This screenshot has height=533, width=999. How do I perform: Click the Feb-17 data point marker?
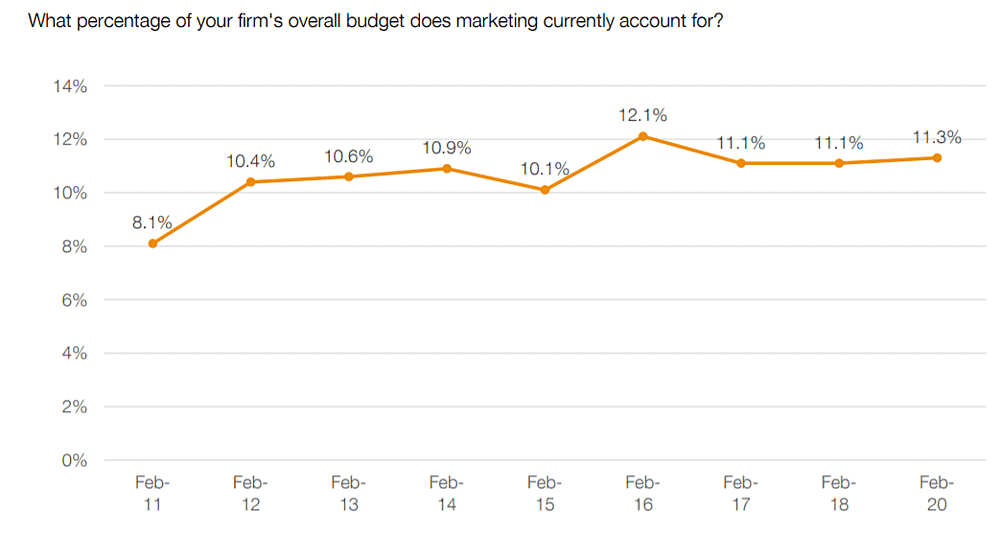[x=741, y=163]
